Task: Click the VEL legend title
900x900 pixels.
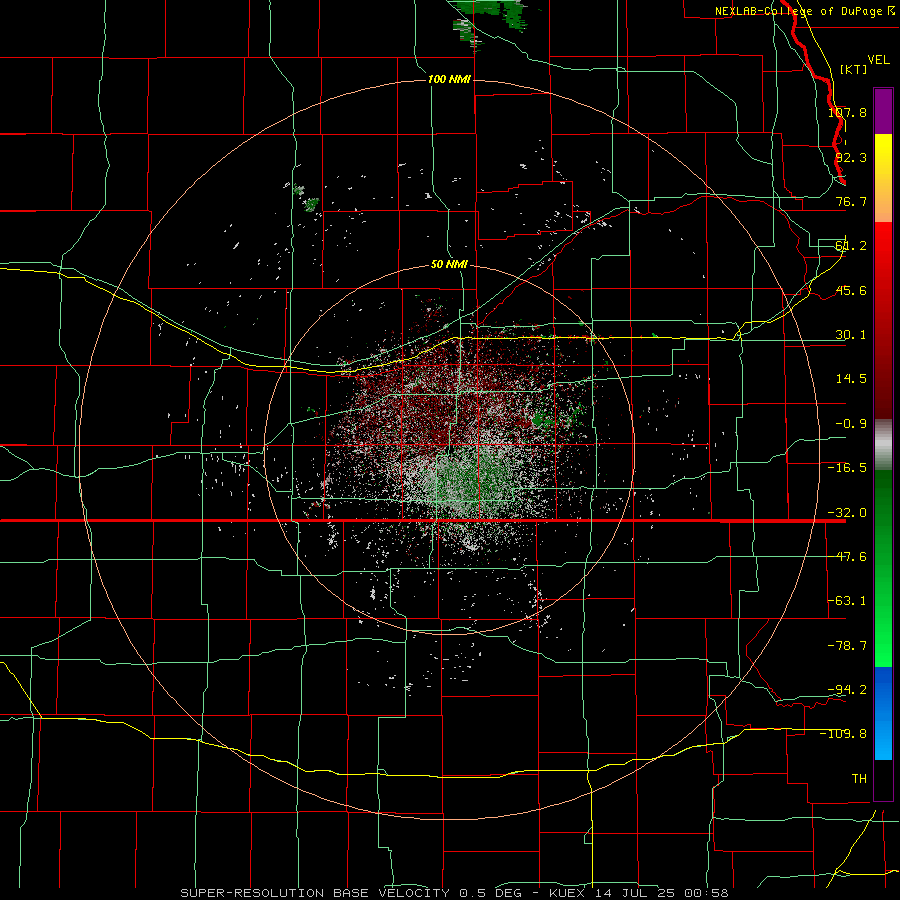Action: coord(878,60)
